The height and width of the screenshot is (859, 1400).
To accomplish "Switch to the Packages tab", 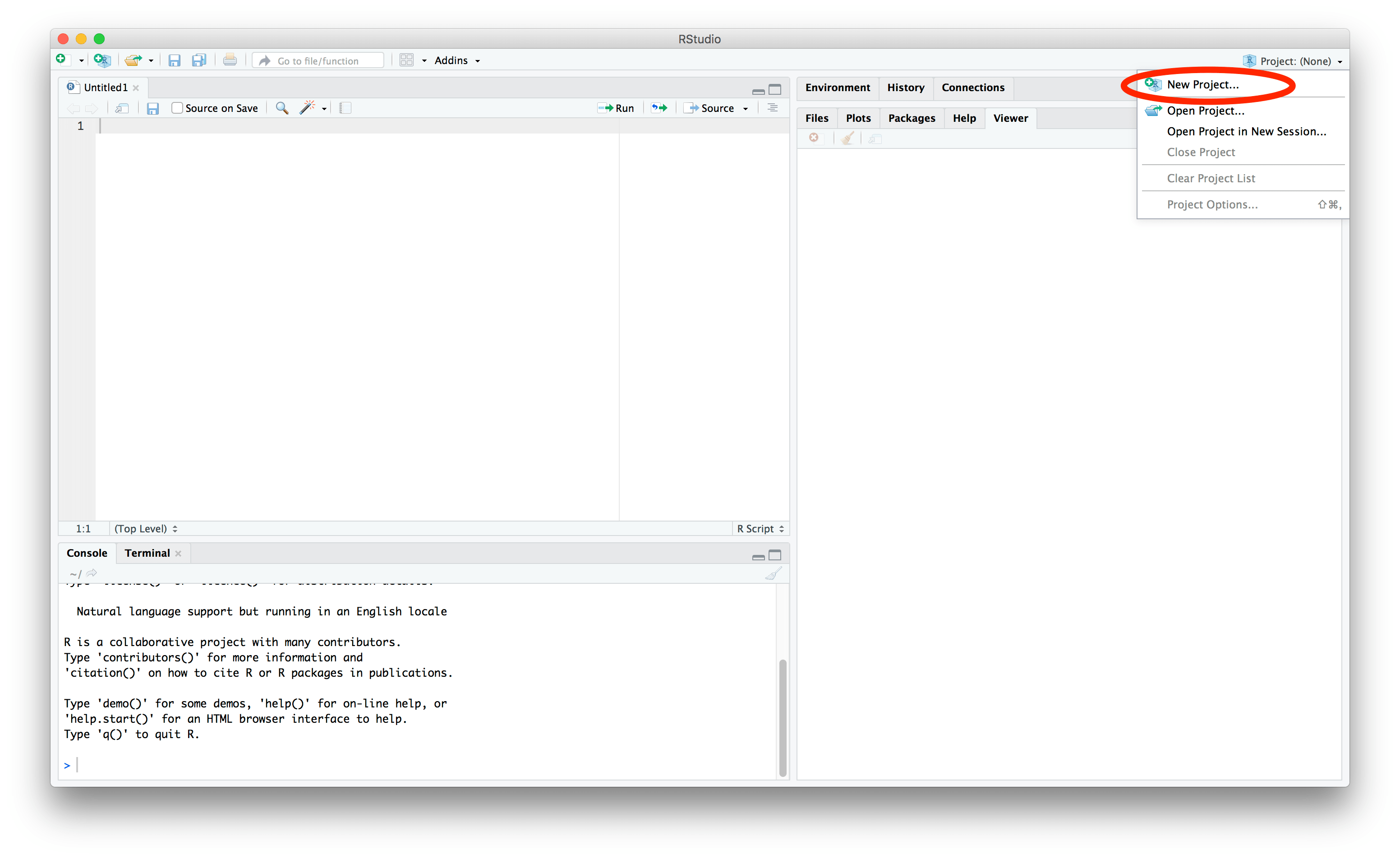I will [x=912, y=118].
